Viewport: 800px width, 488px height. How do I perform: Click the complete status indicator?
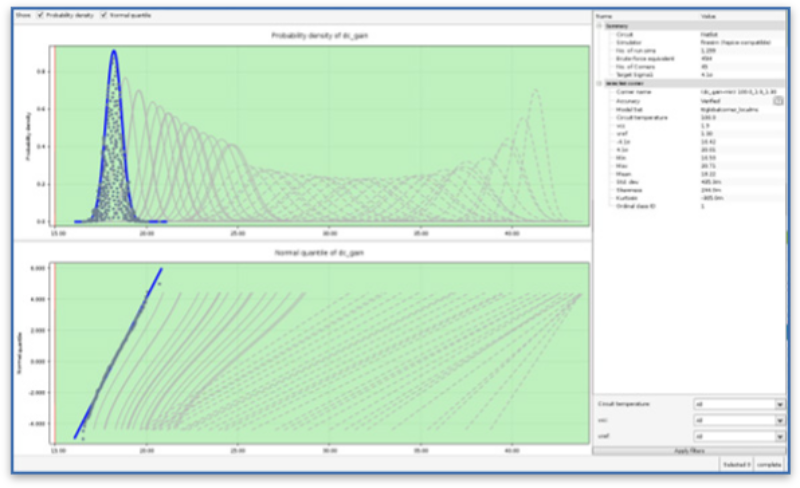[770, 466]
